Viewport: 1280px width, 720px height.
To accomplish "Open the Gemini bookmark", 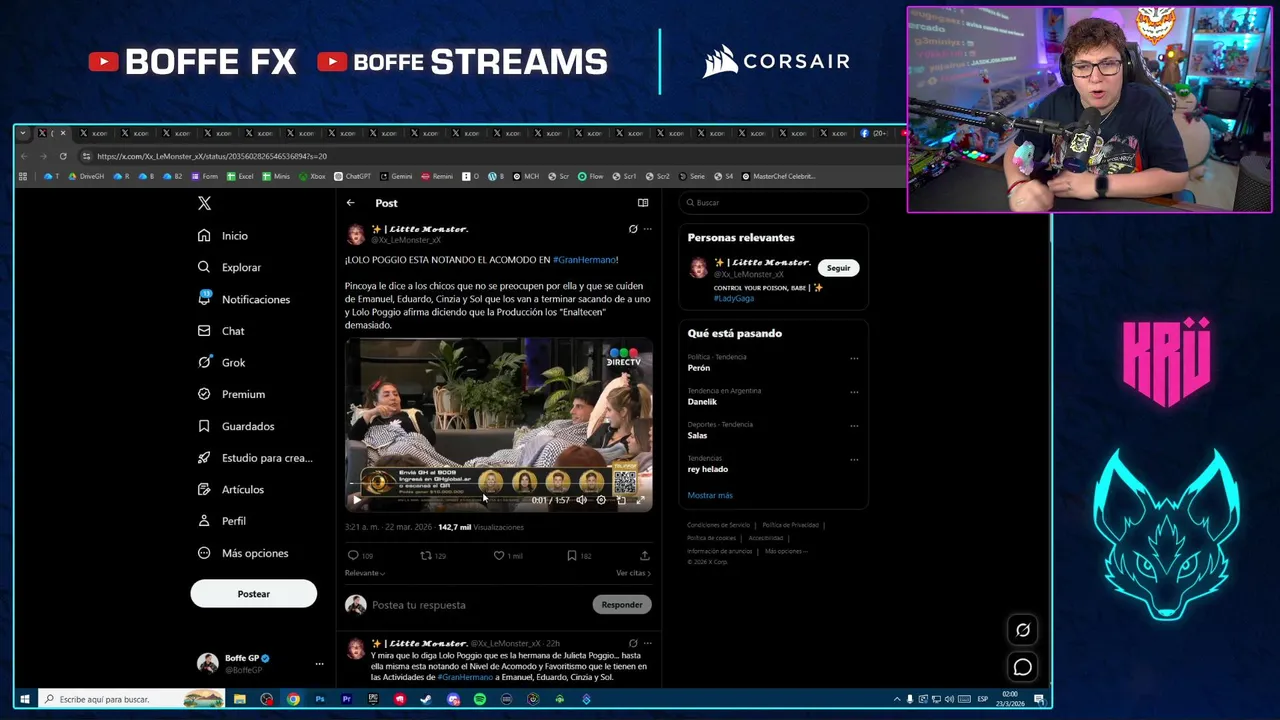I will pyautogui.click(x=396, y=176).
